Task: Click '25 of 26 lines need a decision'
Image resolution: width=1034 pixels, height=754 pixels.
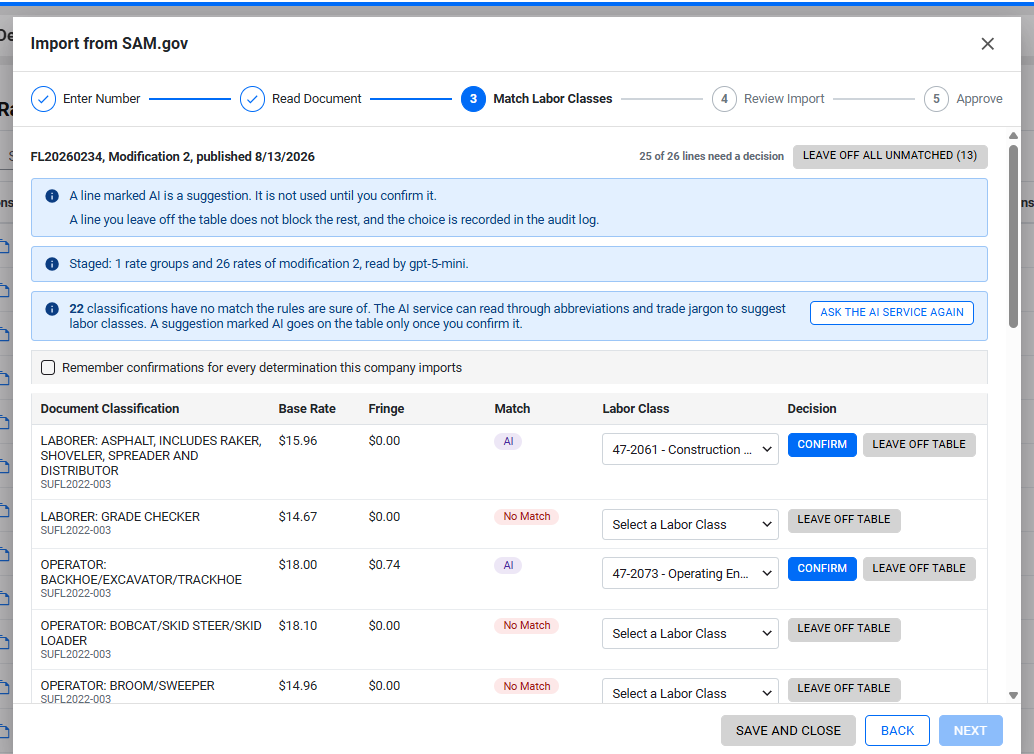Action: tap(711, 156)
